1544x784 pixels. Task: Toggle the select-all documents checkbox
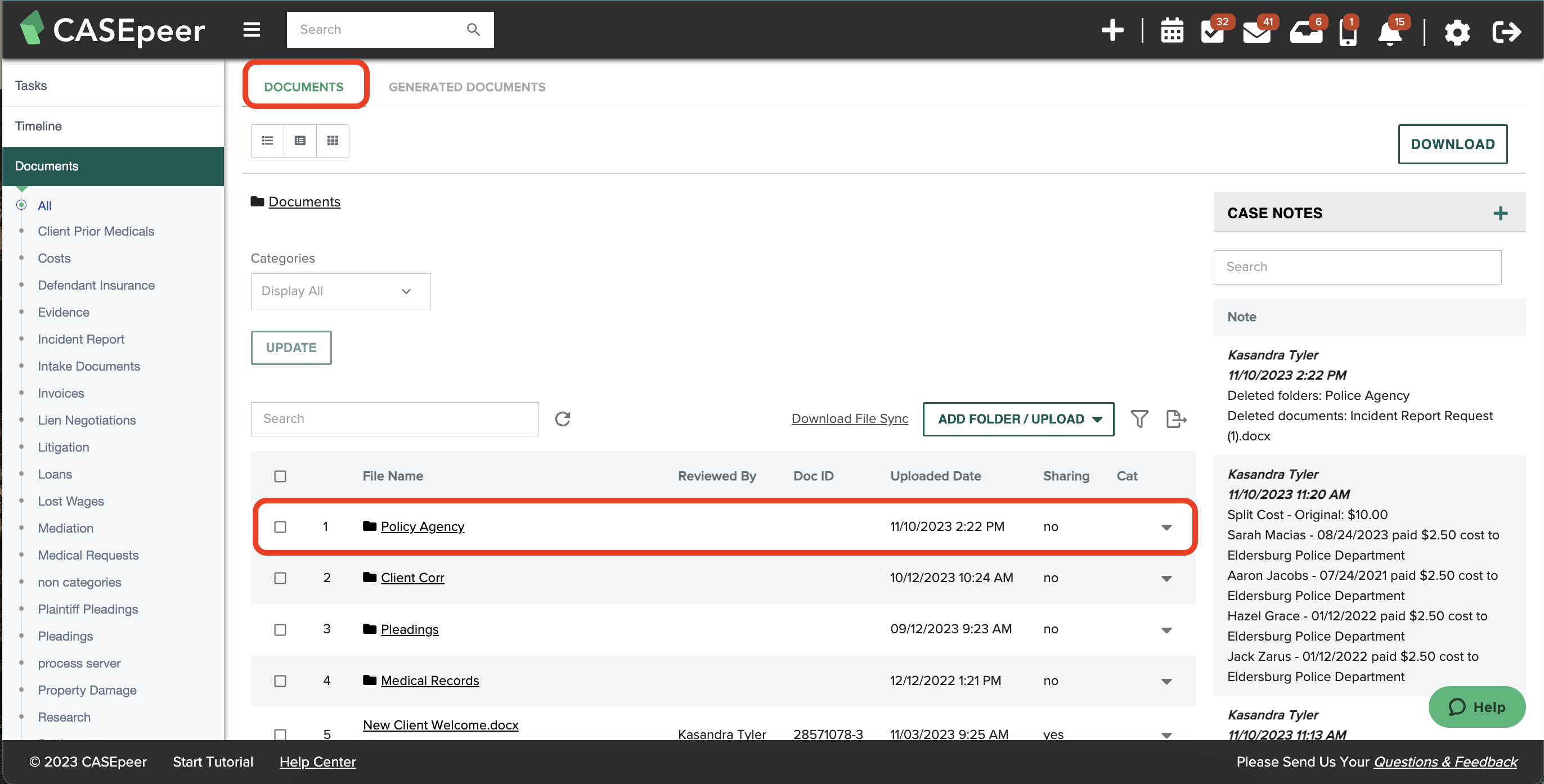tap(280, 476)
